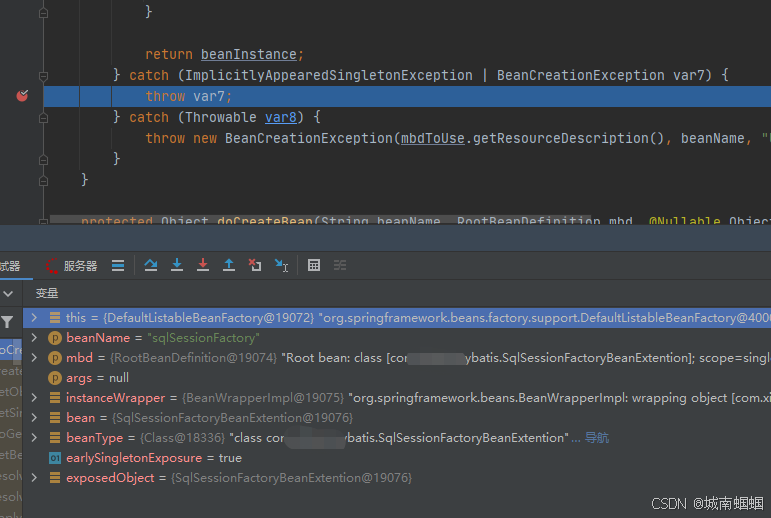Click Step Into debugger icon

click(177, 266)
